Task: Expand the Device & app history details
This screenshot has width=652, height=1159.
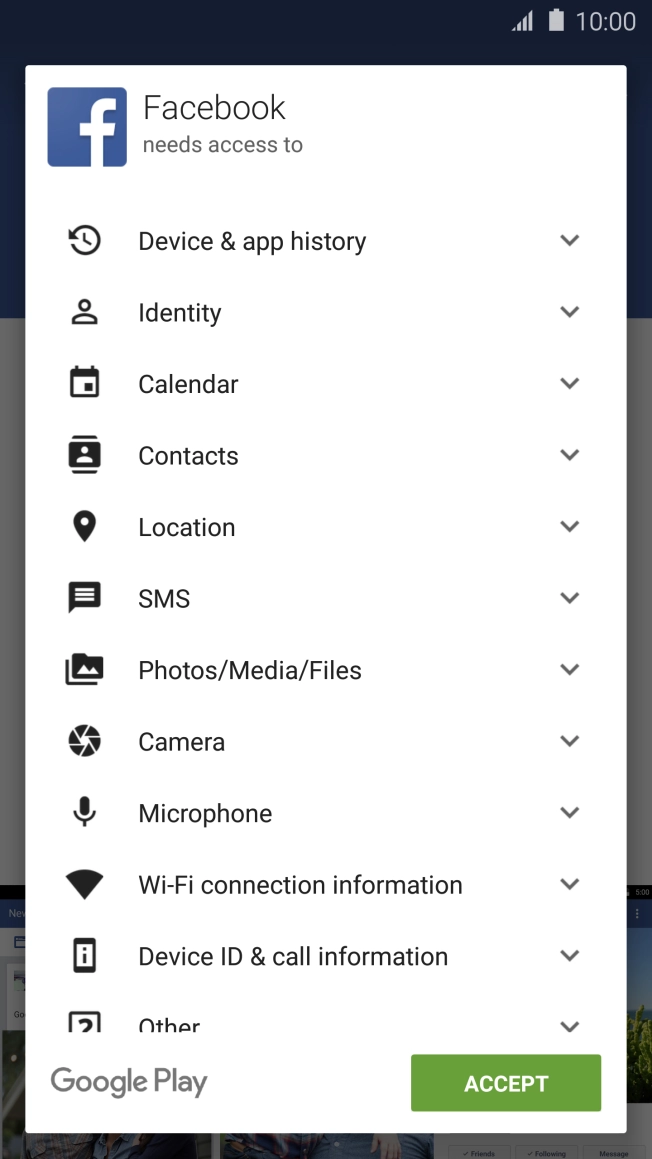Action: 569,240
